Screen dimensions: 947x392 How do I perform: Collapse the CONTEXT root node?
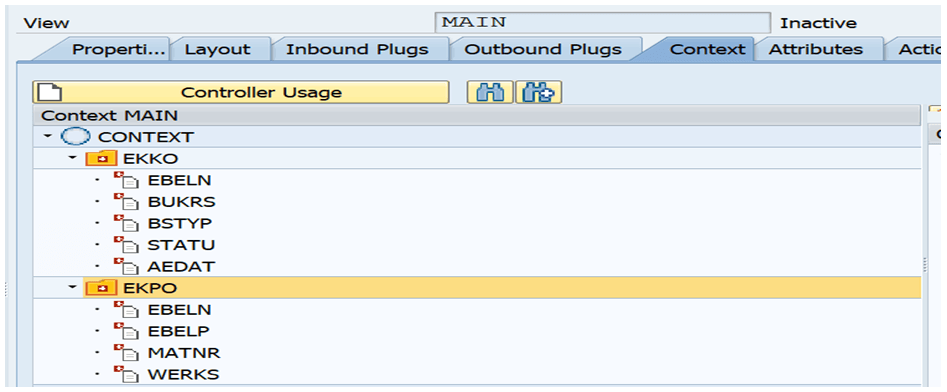click(47, 137)
